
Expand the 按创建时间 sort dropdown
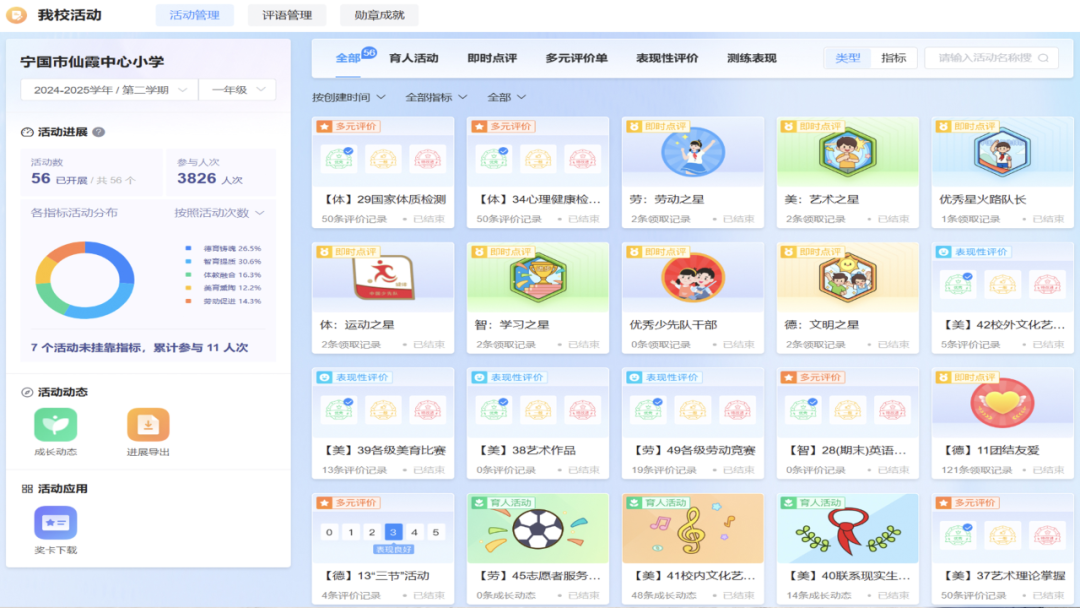[348, 97]
